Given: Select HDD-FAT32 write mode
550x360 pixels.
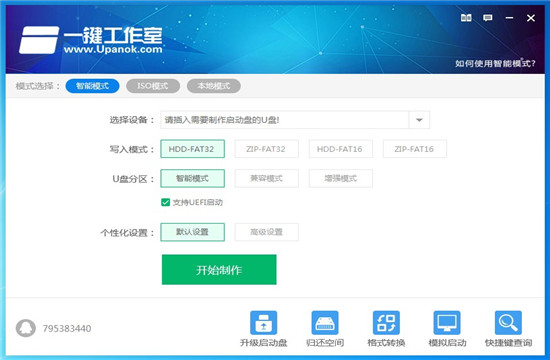Looking at the screenshot, I should click(192, 149).
